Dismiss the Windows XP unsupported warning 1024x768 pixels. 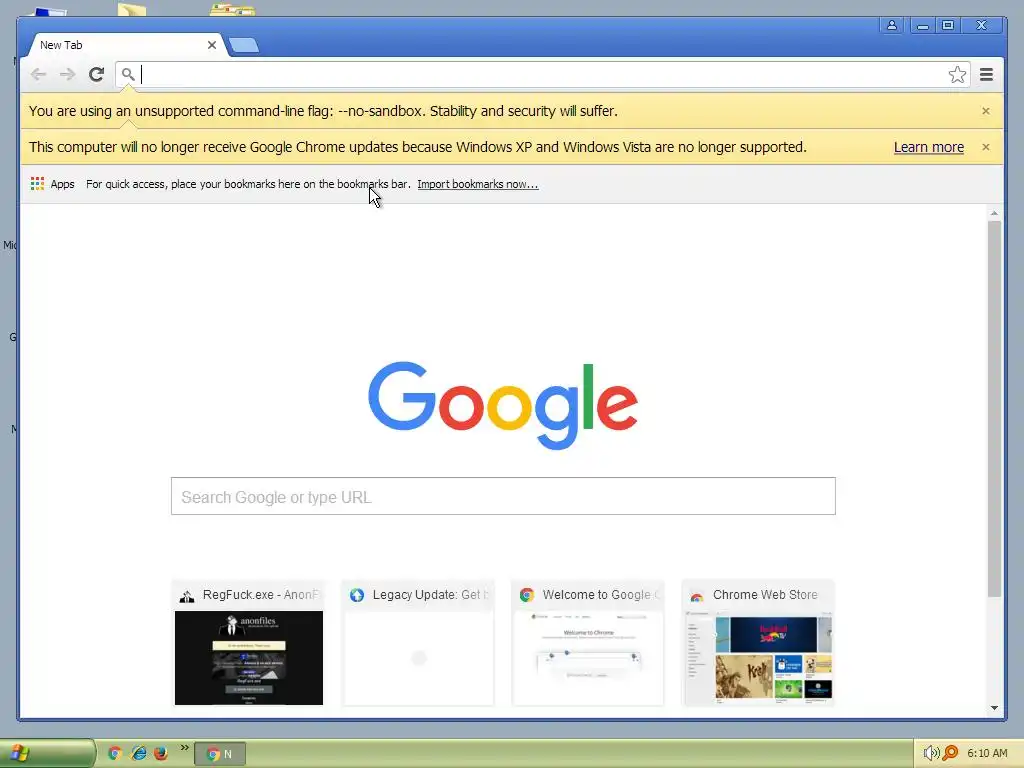[985, 147]
